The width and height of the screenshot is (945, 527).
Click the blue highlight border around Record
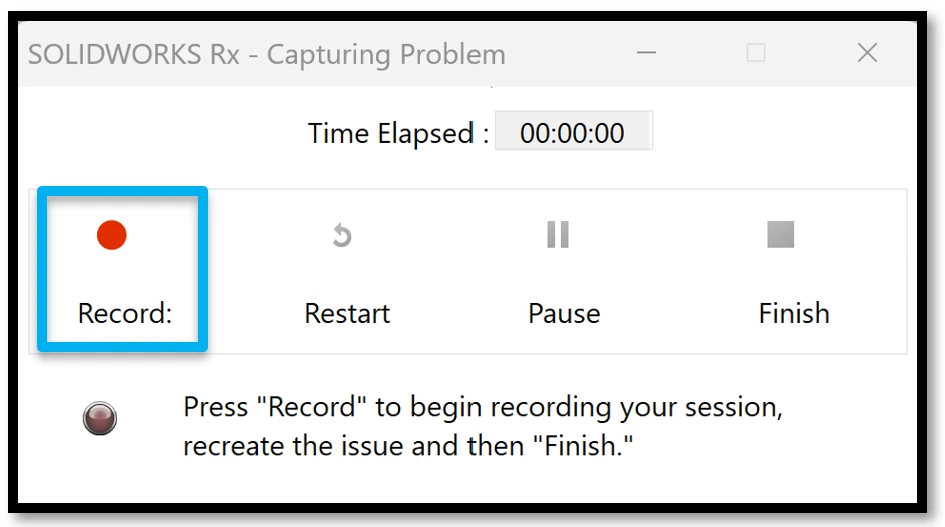(x=122, y=191)
